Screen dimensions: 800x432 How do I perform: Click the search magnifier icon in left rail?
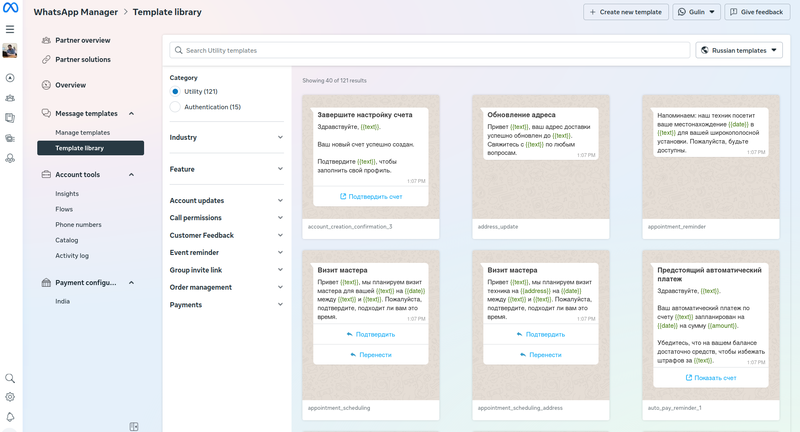[10, 378]
